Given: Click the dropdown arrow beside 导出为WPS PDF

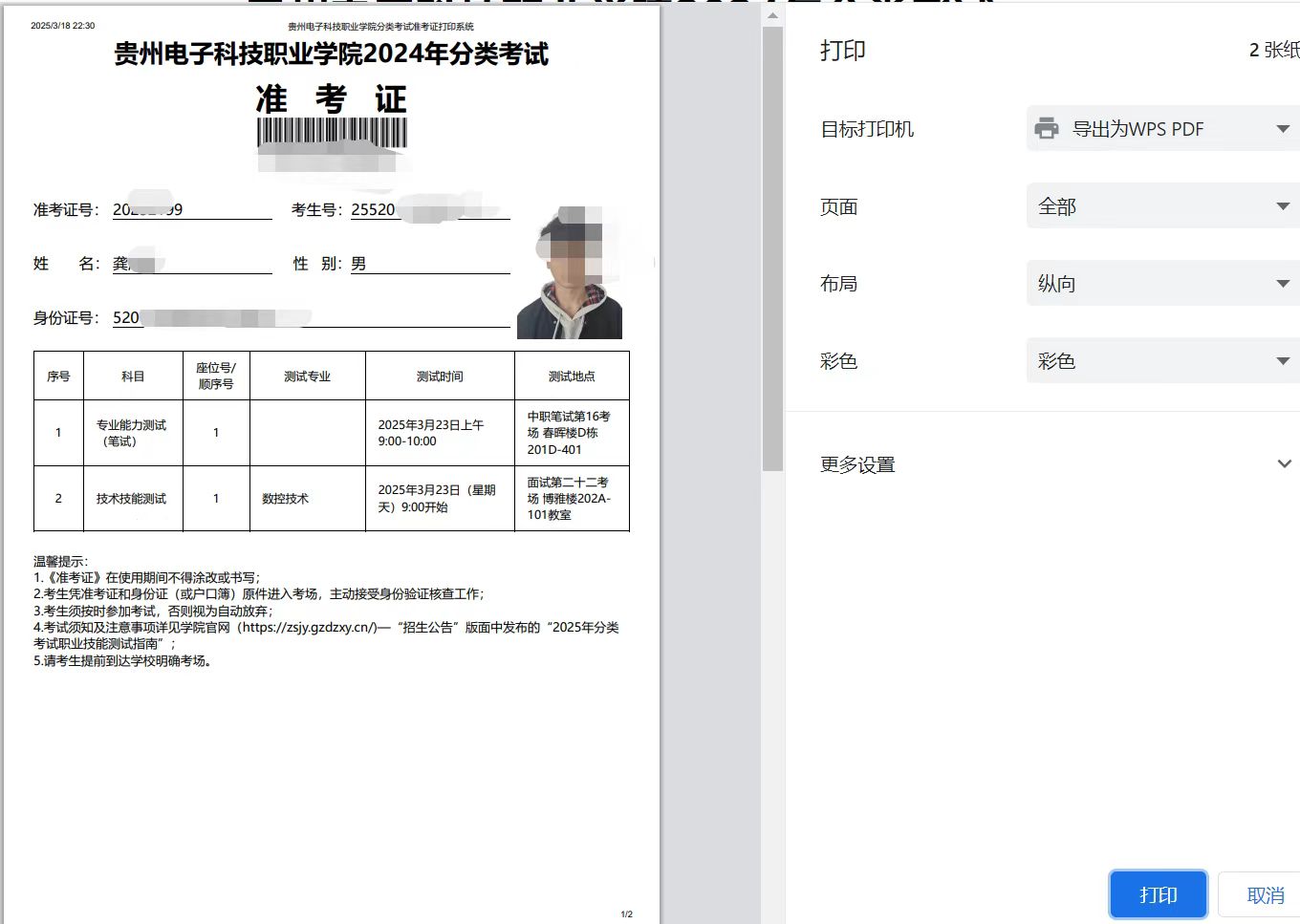Looking at the screenshot, I should tap(1283, 128).
